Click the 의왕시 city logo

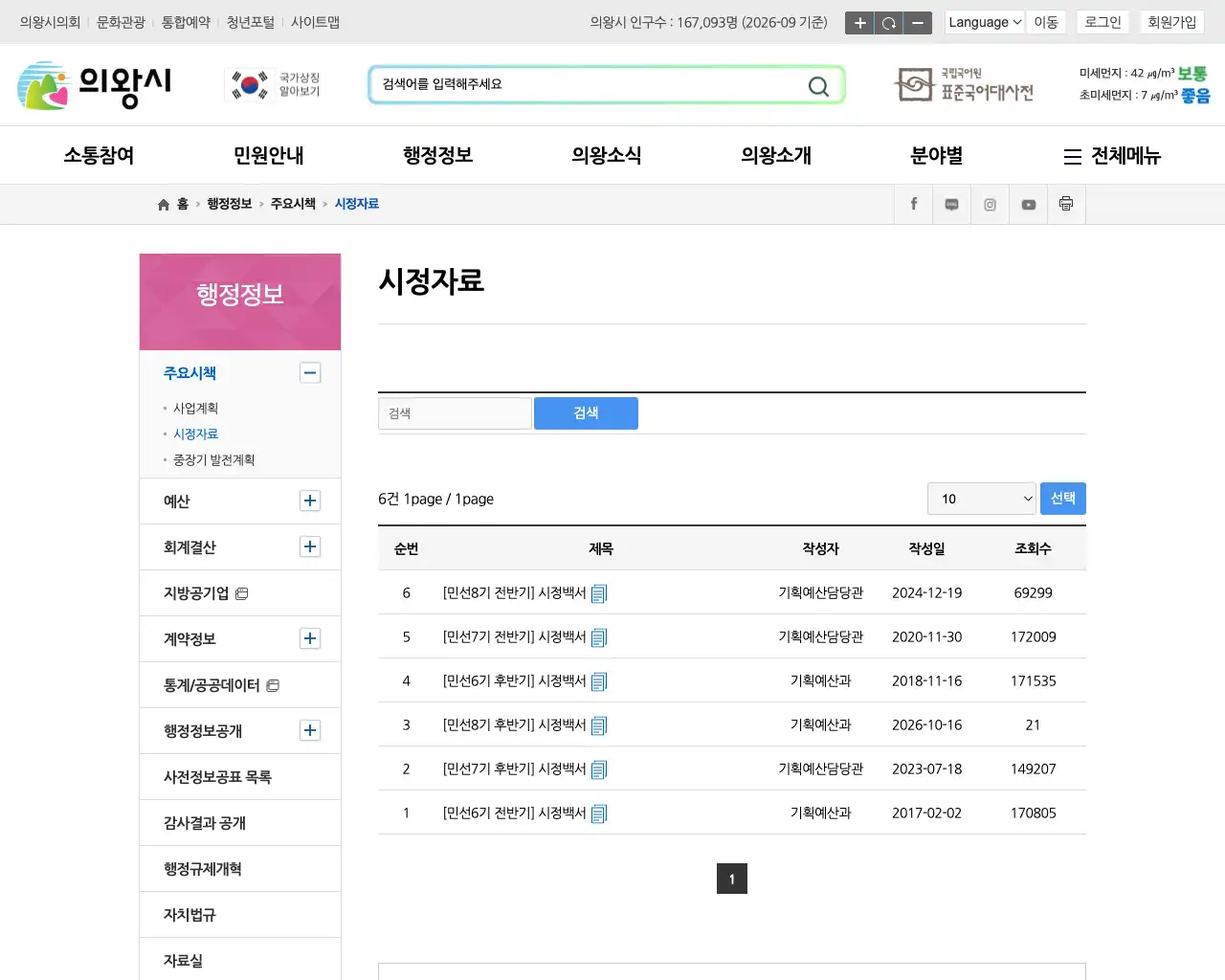(94, 85)
